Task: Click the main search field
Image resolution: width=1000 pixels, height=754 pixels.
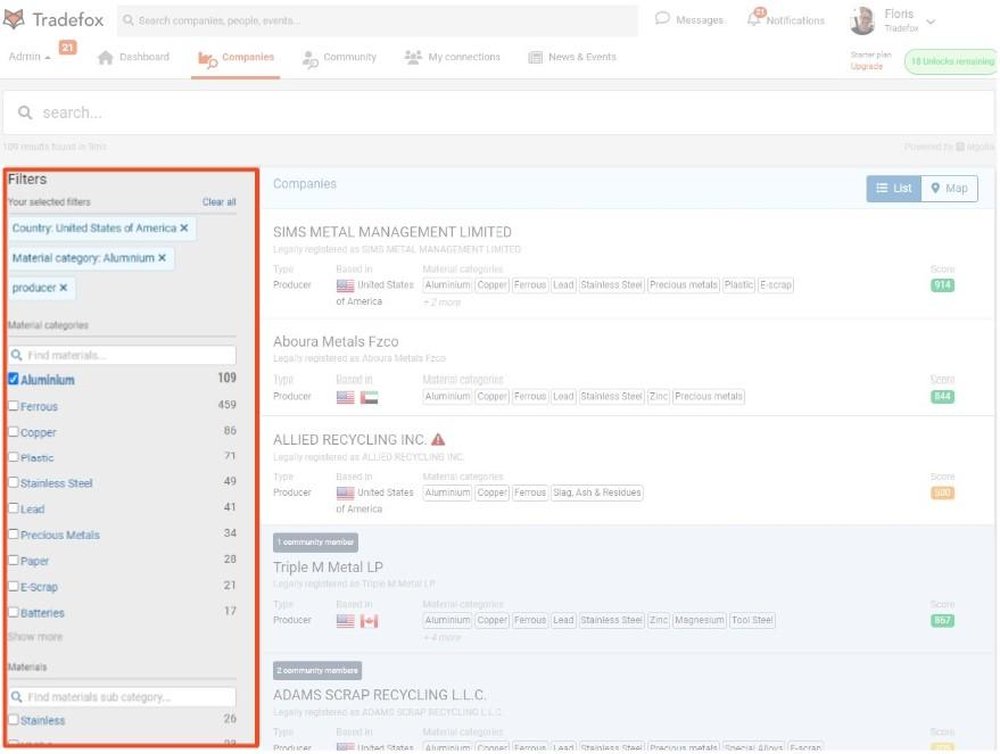Action: pos(499,113)
